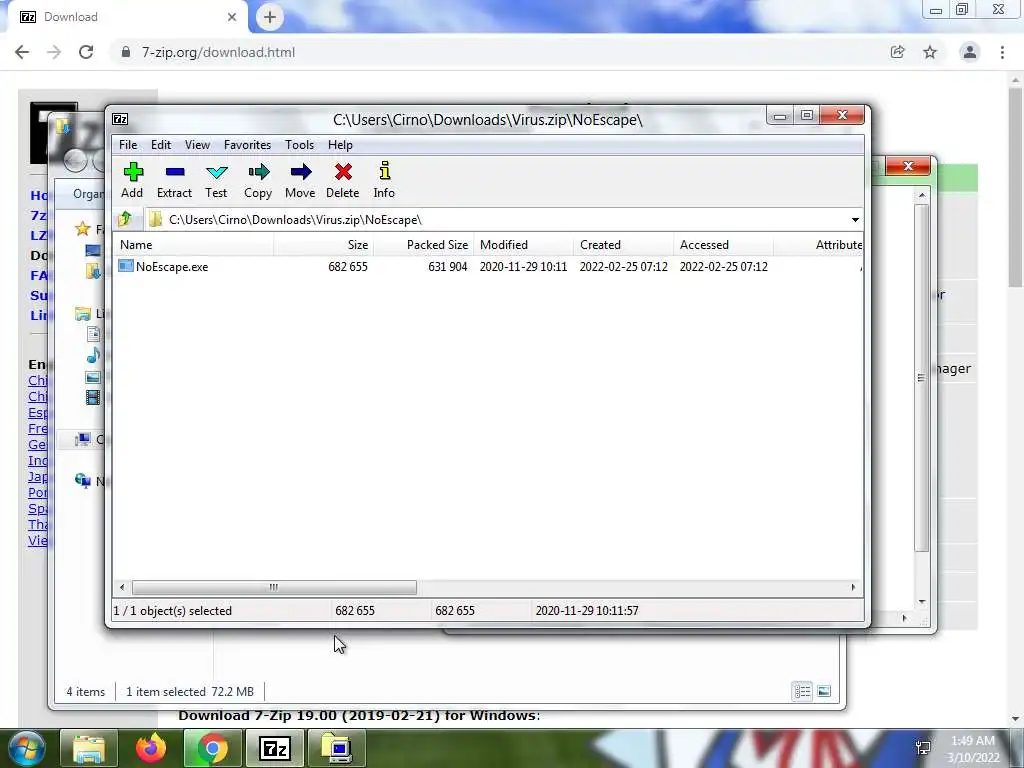
Task: Click the Move toolbar icon
Action: point(300,172)
